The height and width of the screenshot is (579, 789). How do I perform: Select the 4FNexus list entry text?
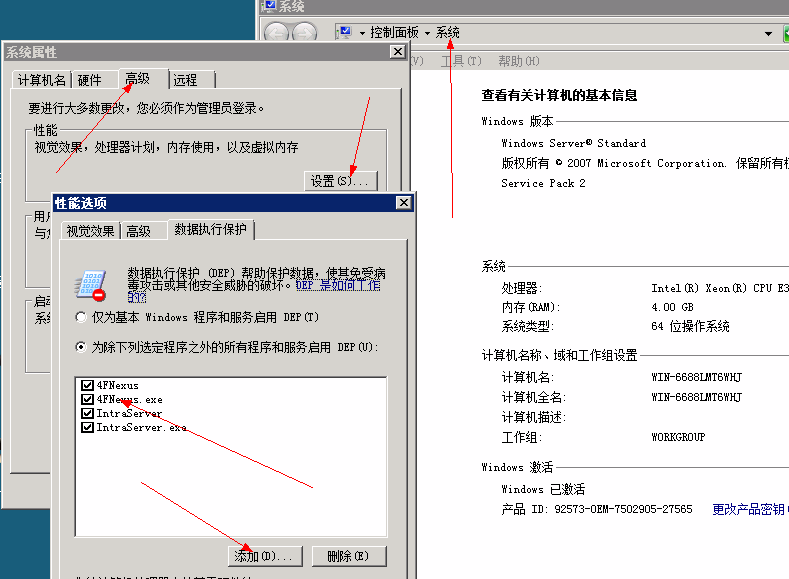point(118,385)
